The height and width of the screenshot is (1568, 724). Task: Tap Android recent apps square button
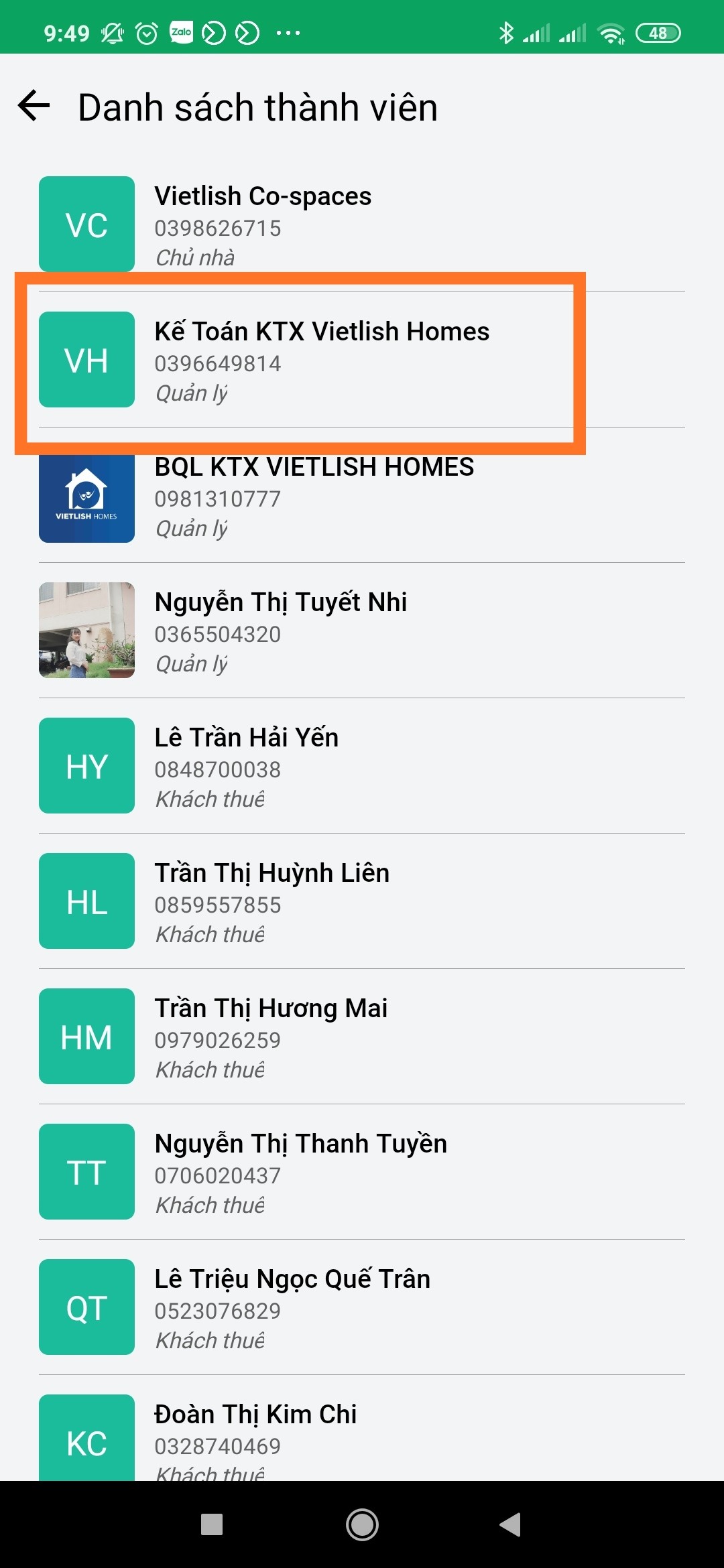212,1524
